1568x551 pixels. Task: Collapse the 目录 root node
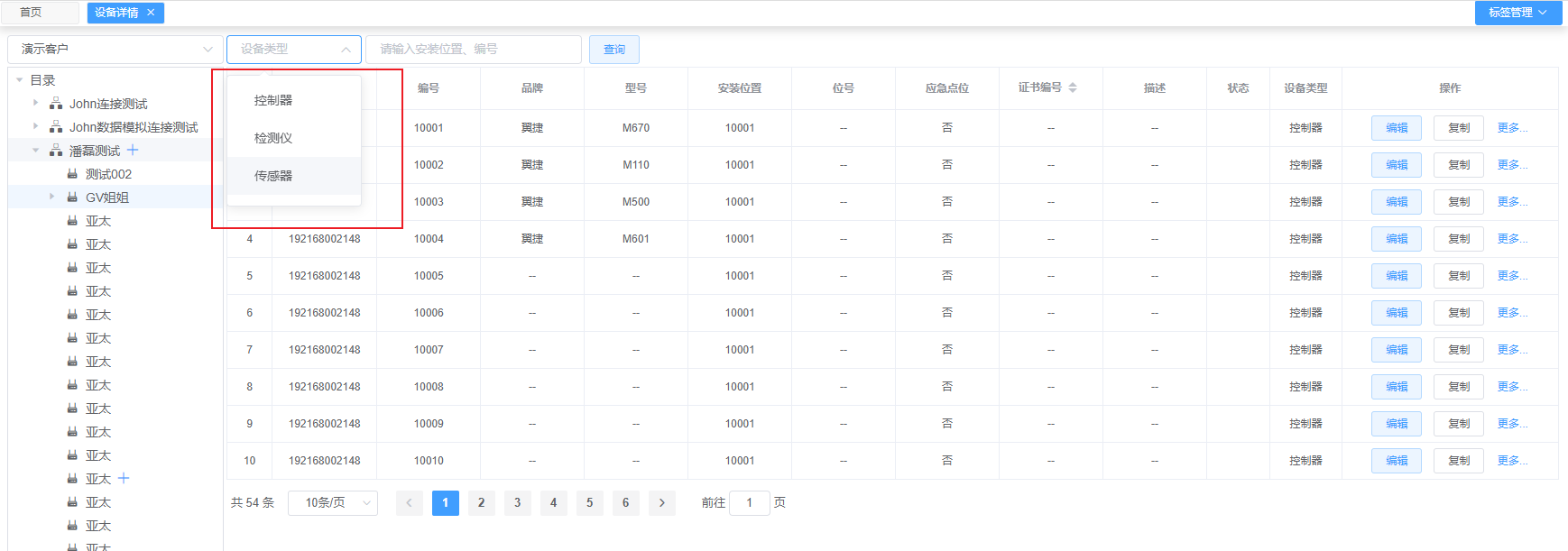(20, 80)
